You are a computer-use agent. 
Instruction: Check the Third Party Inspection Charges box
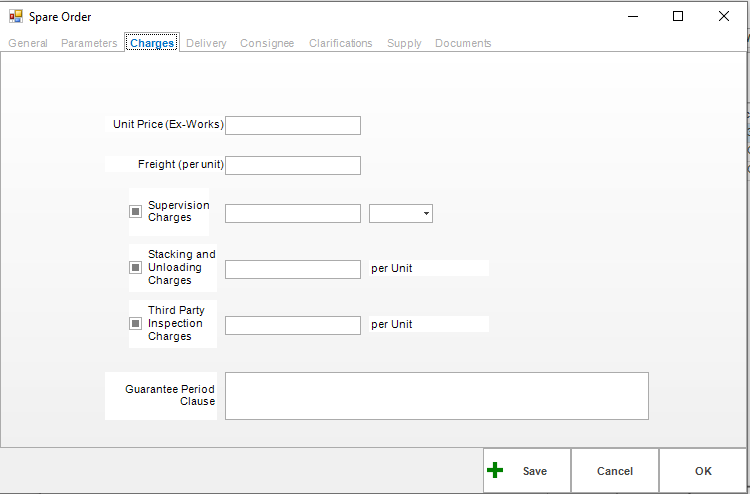click(x=135, y=324)
